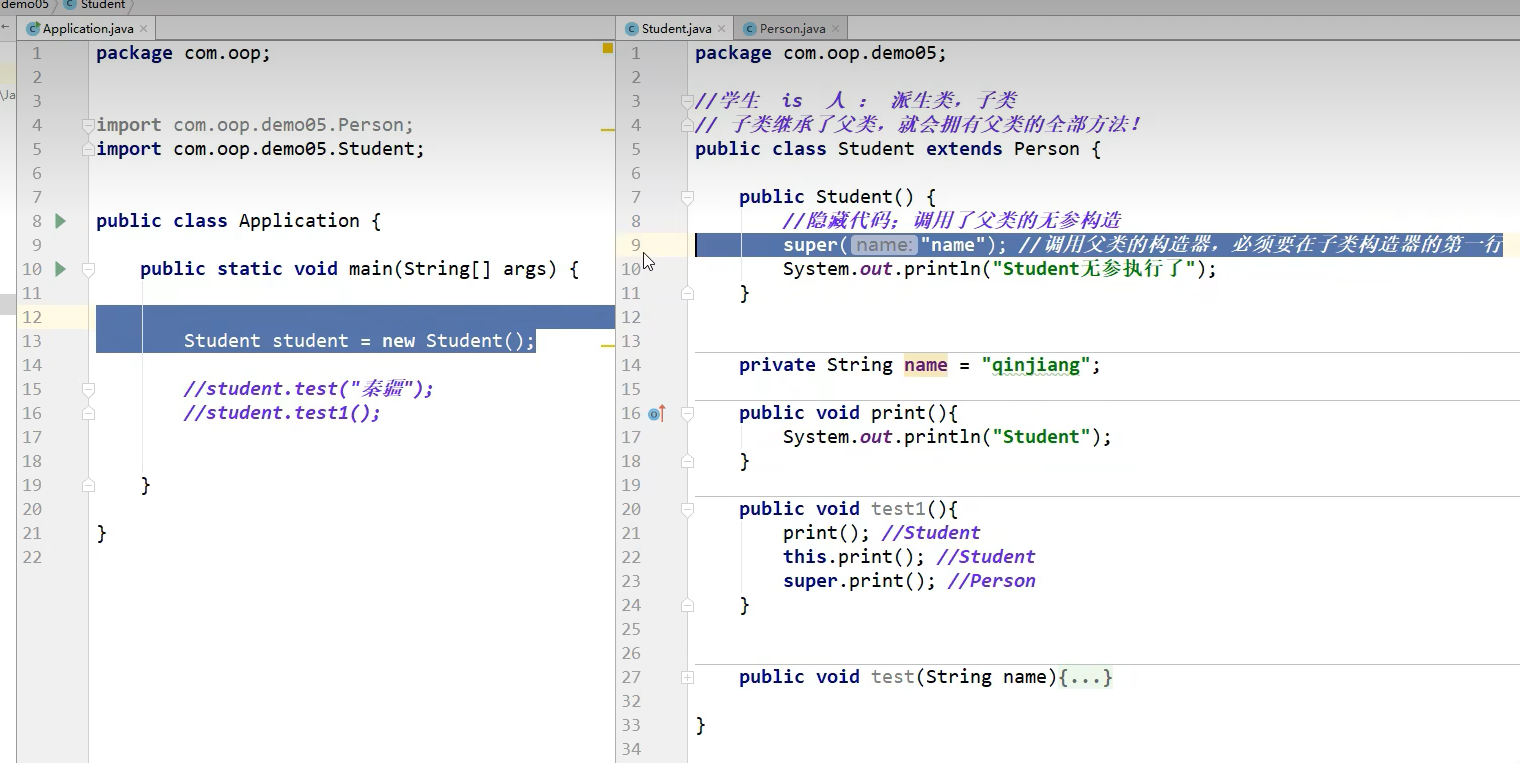The width and height of the screenshot is (1520, 763).
Task: Select the Student.java editor tab
Action: coord(675,29)
